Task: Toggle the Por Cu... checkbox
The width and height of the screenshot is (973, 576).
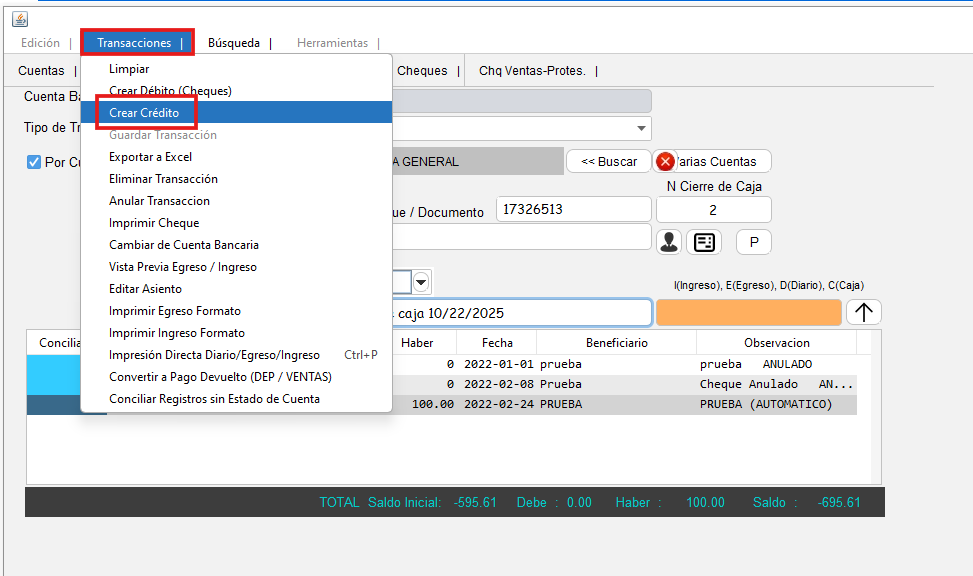Action: click(x=34, y=162)
